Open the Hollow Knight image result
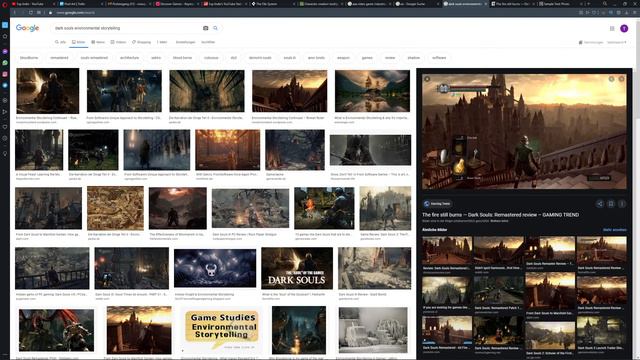Screen dimensions: 640x360 pos(215,269)
